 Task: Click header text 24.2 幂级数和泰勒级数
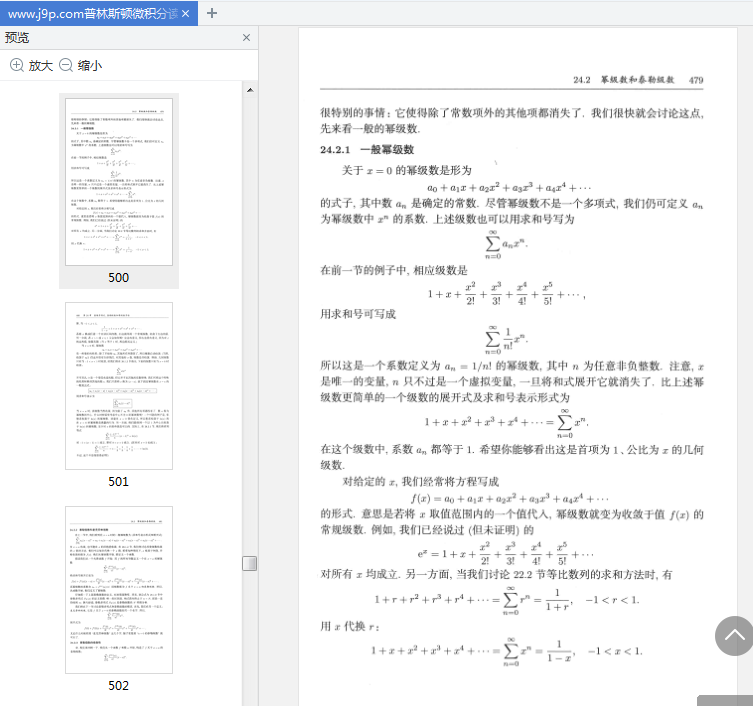623,80
